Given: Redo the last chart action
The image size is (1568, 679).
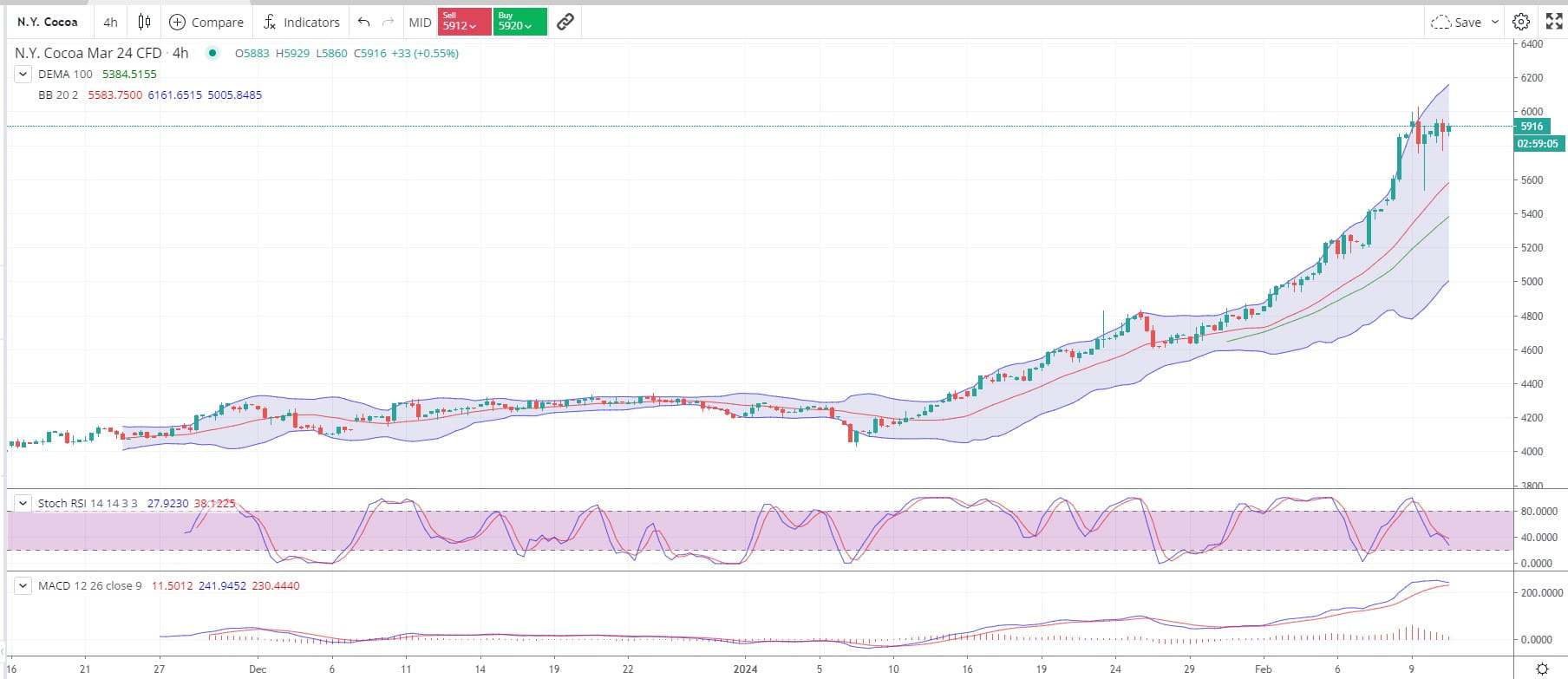Looking at the screenshot, I should point(388,23).
